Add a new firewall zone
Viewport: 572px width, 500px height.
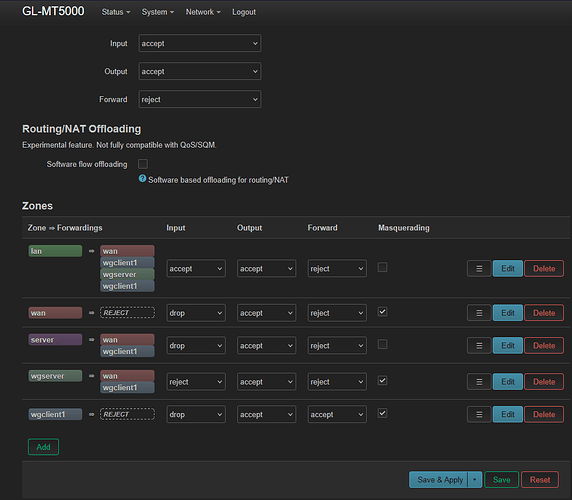[x=43, y=447]
